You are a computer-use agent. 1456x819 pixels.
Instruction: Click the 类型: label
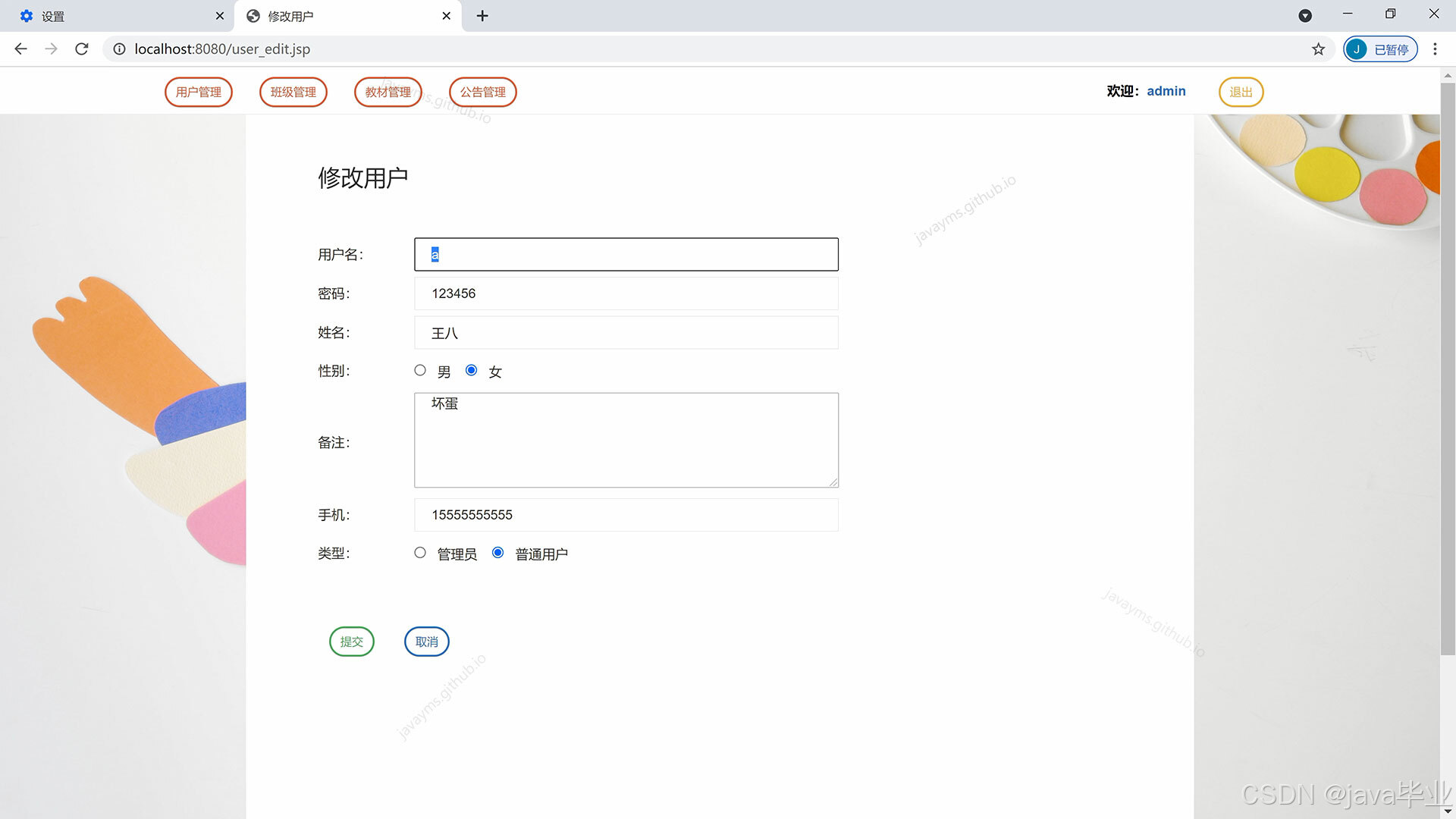(x=334, y=554)
